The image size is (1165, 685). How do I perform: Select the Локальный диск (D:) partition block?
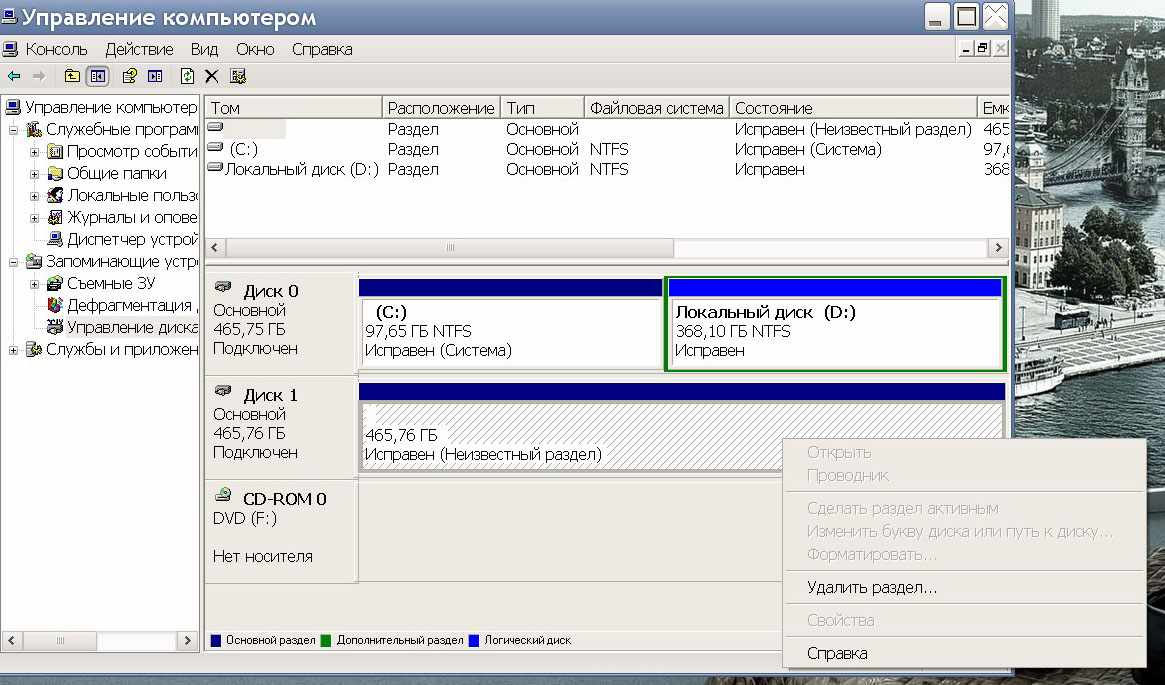coord(835,332)
